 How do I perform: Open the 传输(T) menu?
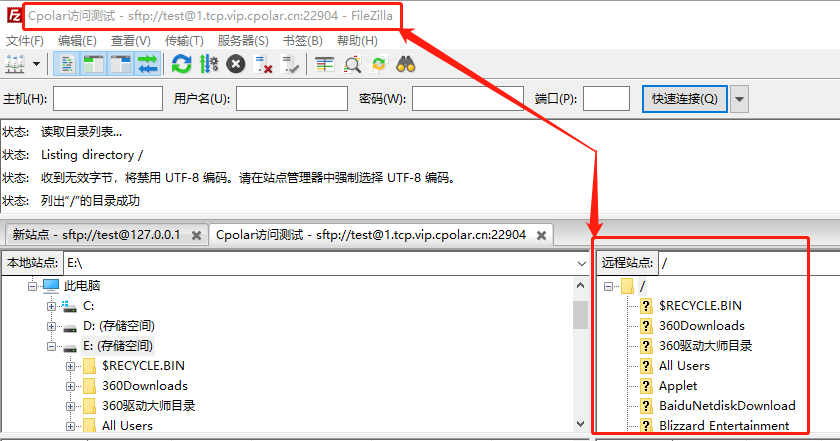(x=184, y=41)
